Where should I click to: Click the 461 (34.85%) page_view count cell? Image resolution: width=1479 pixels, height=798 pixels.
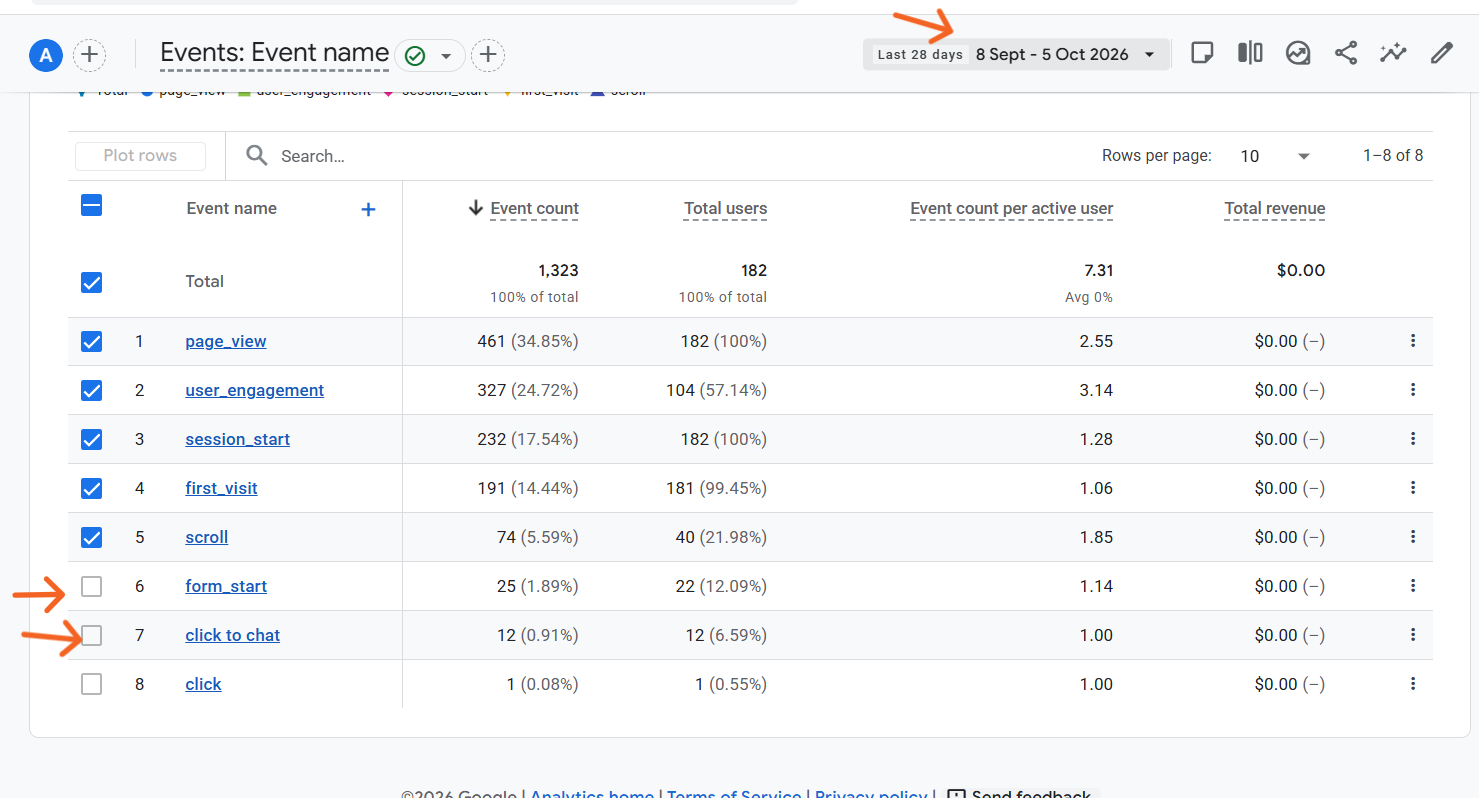pos(528,341)
